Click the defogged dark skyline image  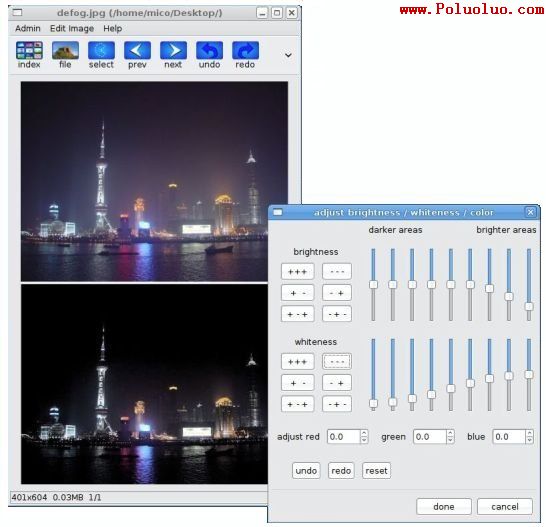[144, 384]
